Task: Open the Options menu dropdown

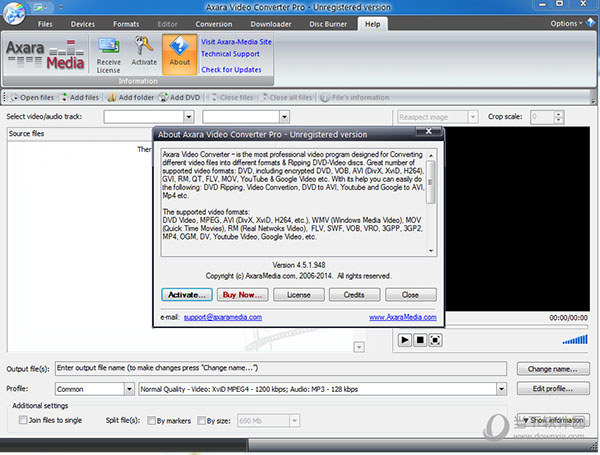Action: 566,23
